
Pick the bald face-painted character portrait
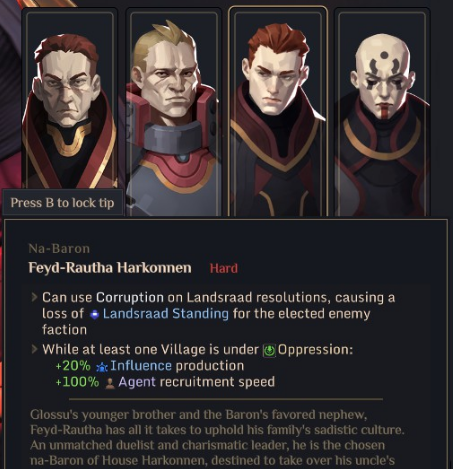[382, 112]
